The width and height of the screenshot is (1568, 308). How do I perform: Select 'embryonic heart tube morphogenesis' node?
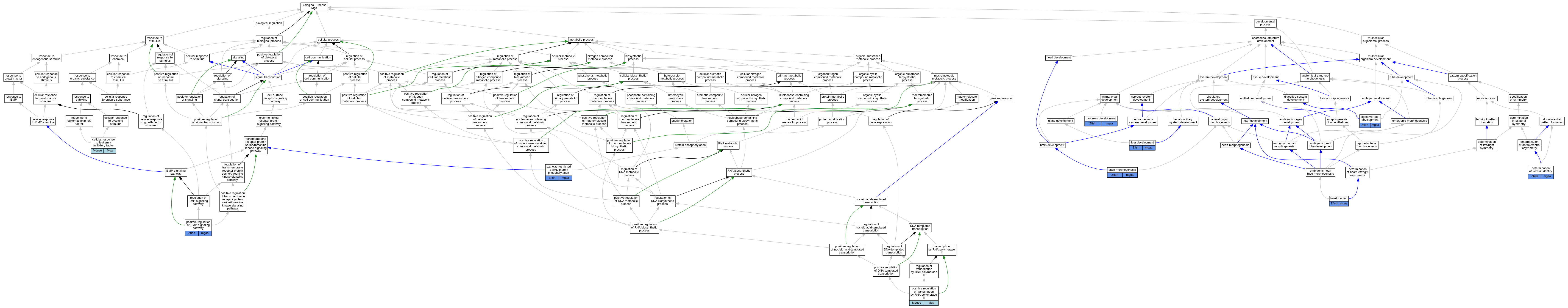click(x=1320, y=173)
